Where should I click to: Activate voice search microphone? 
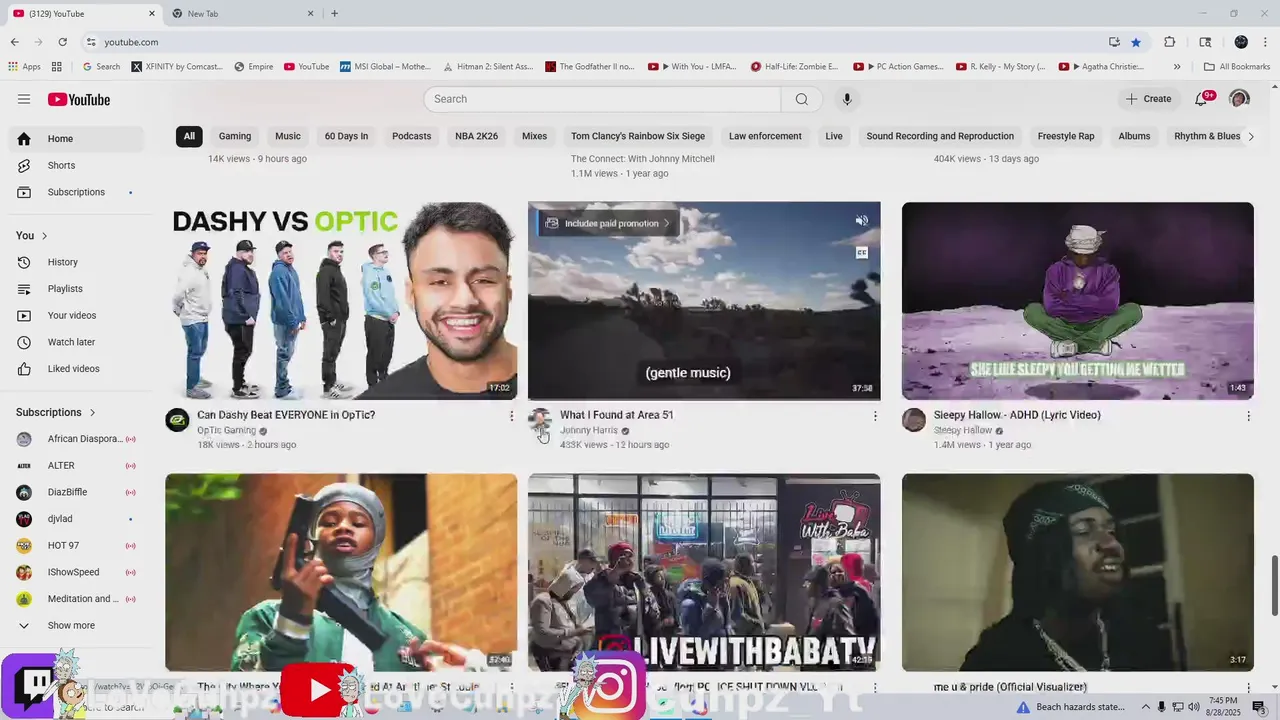click(847, 99)
